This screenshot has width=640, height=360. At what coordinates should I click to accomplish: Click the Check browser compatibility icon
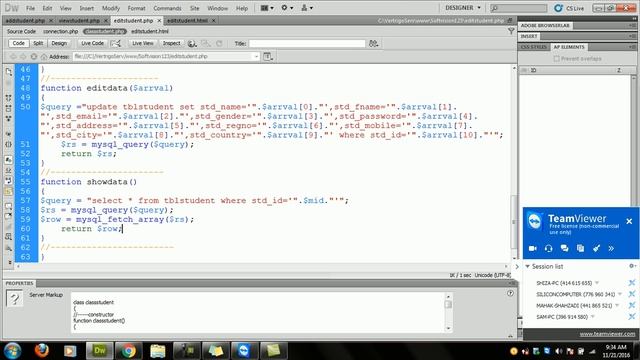(116, 43)
